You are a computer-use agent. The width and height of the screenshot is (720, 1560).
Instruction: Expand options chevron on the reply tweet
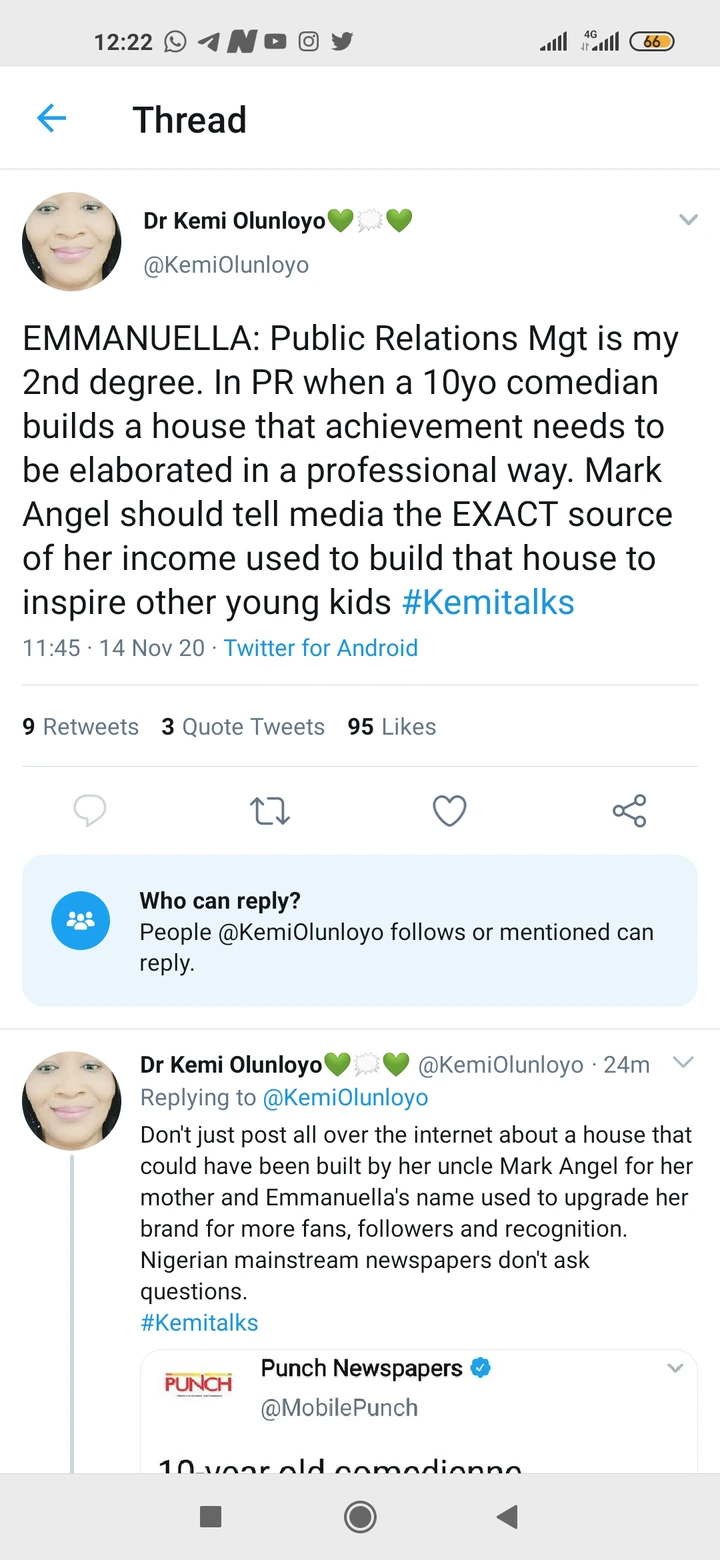(x=683, y=1063)
